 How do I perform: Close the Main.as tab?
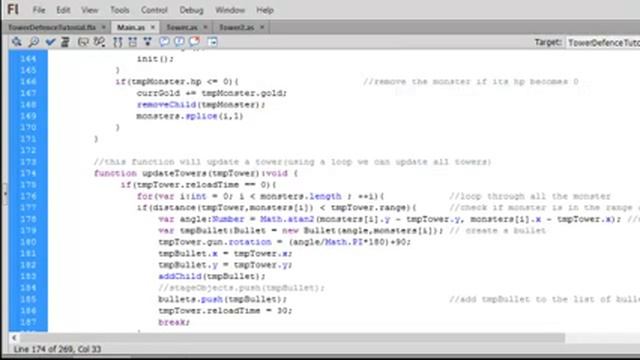(x=153, y=27)
